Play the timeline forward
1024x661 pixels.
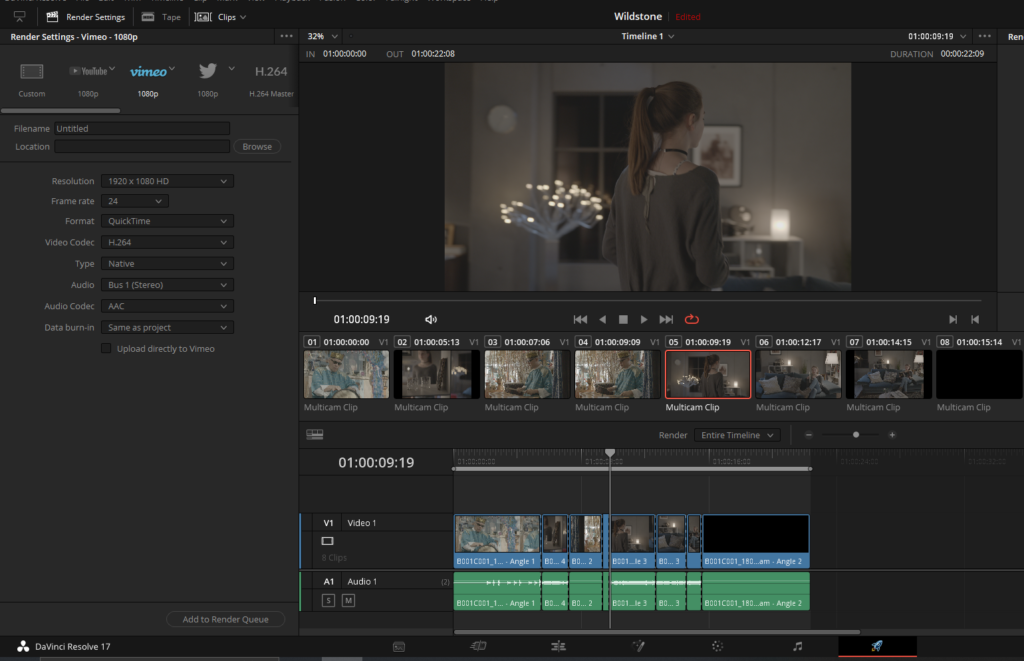644,319
